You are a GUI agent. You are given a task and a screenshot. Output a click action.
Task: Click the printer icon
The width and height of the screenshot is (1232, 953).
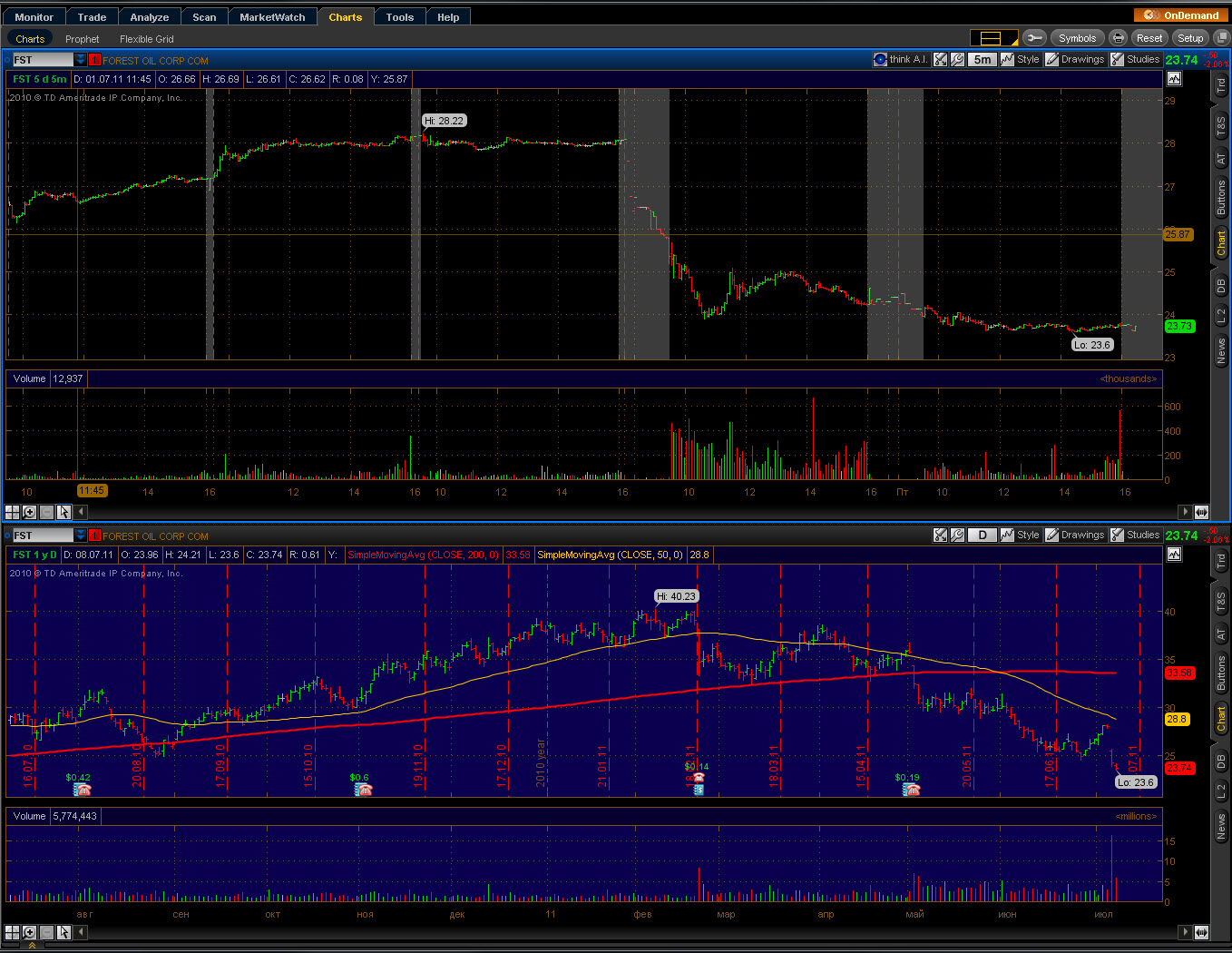tap(1119, 38)
